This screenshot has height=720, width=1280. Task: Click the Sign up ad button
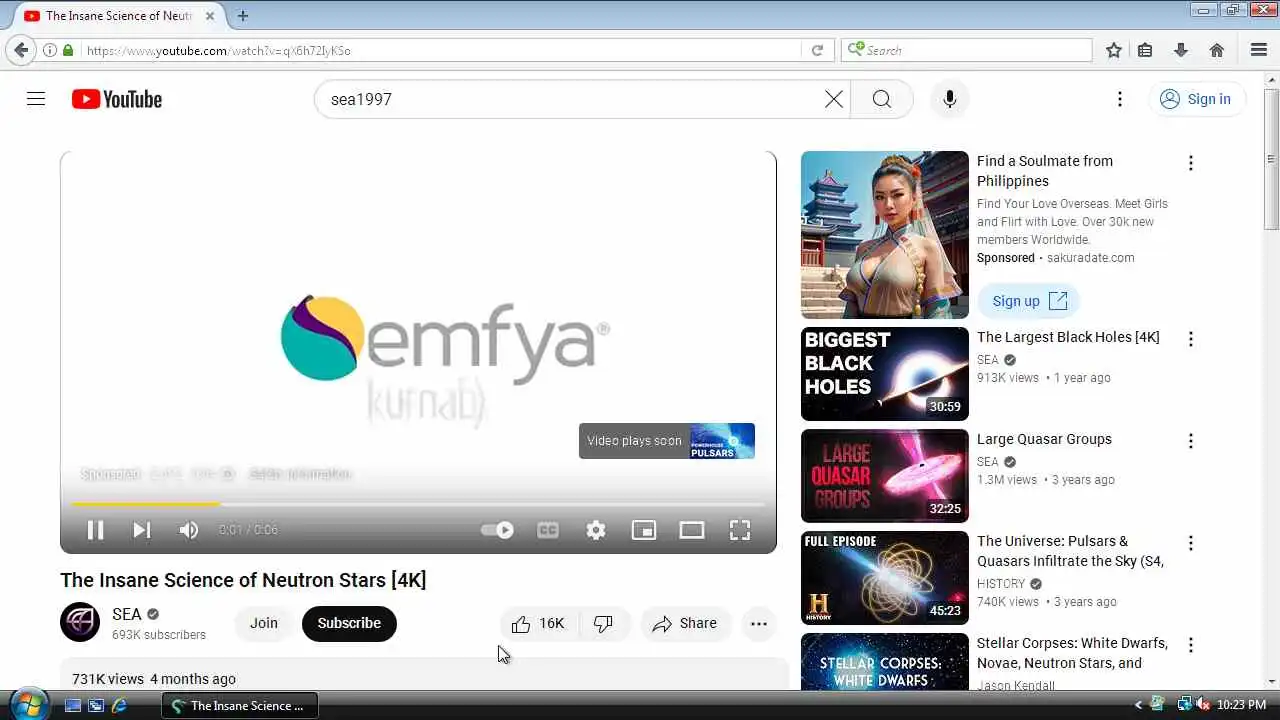(x=1029, y=301)
